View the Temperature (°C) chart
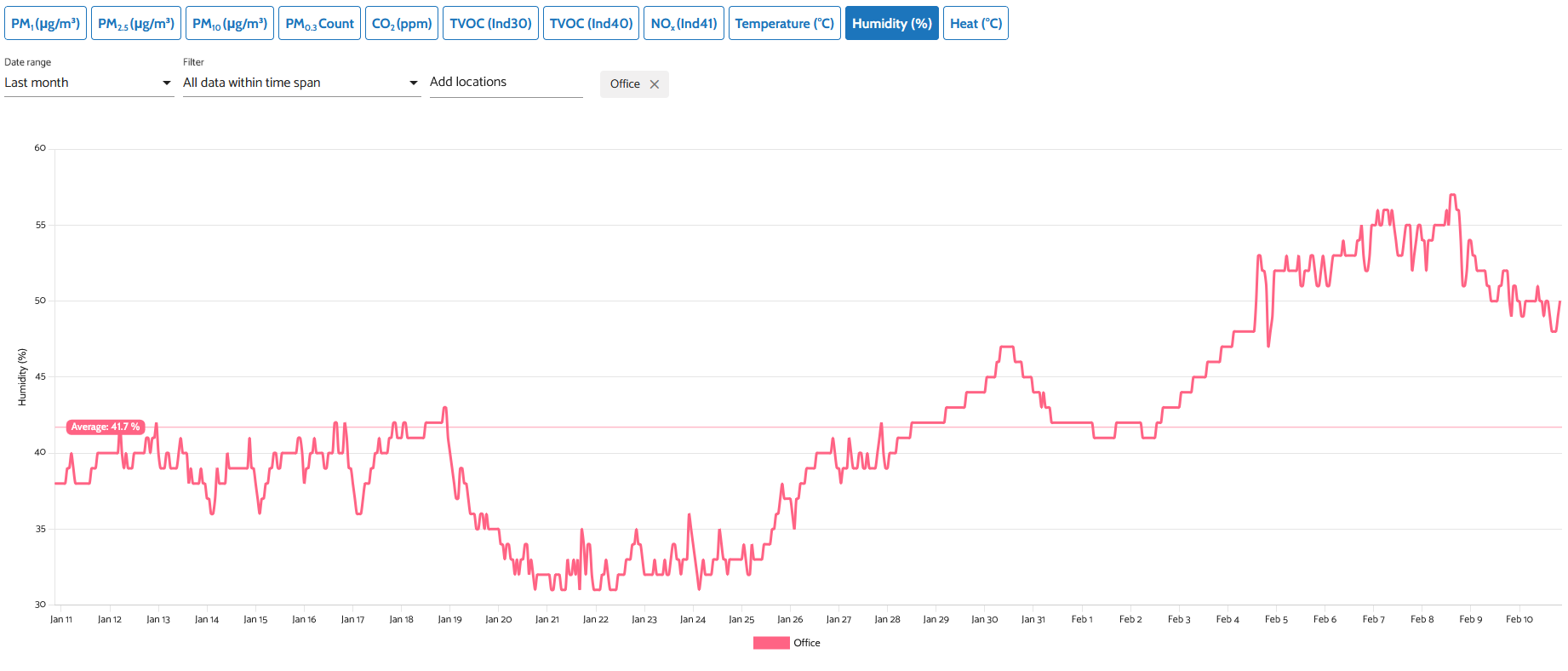 (784, 24)
